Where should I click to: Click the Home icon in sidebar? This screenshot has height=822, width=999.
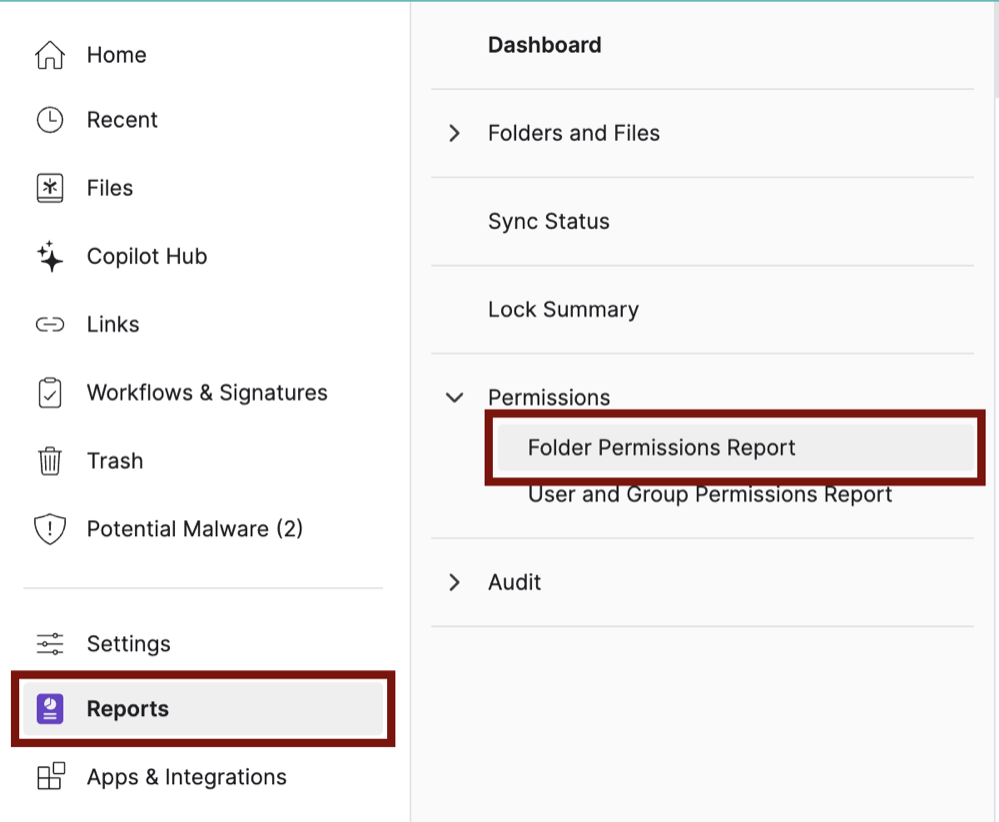click(x=48, y=55)
